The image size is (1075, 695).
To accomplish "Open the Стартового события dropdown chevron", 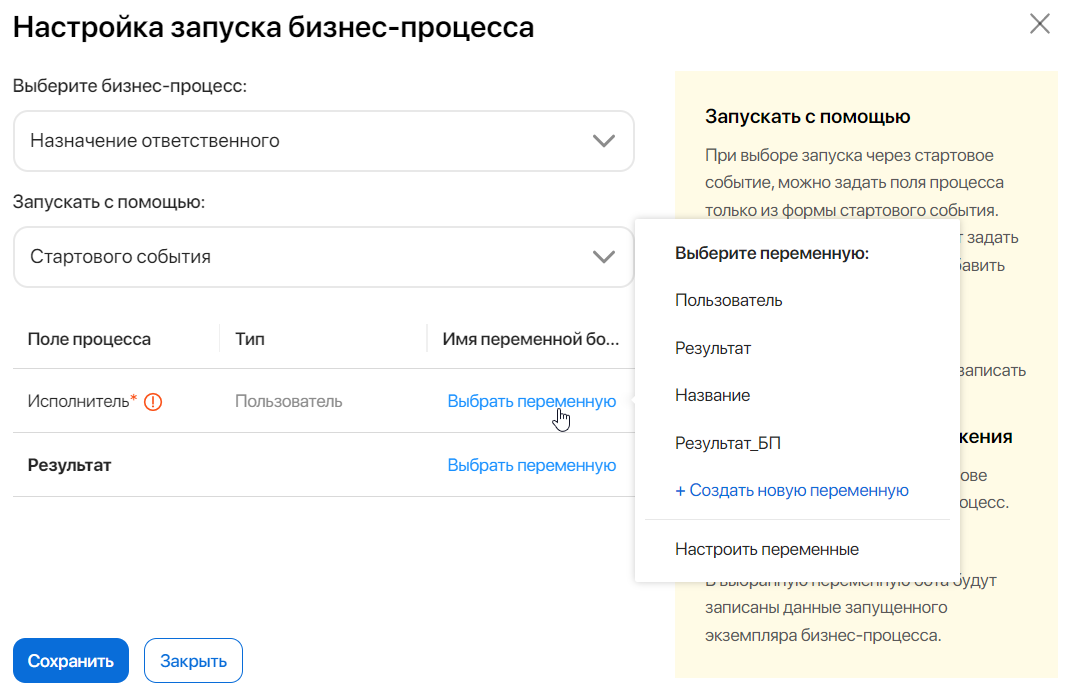I will pyautogui.click(x=603, y=257).
